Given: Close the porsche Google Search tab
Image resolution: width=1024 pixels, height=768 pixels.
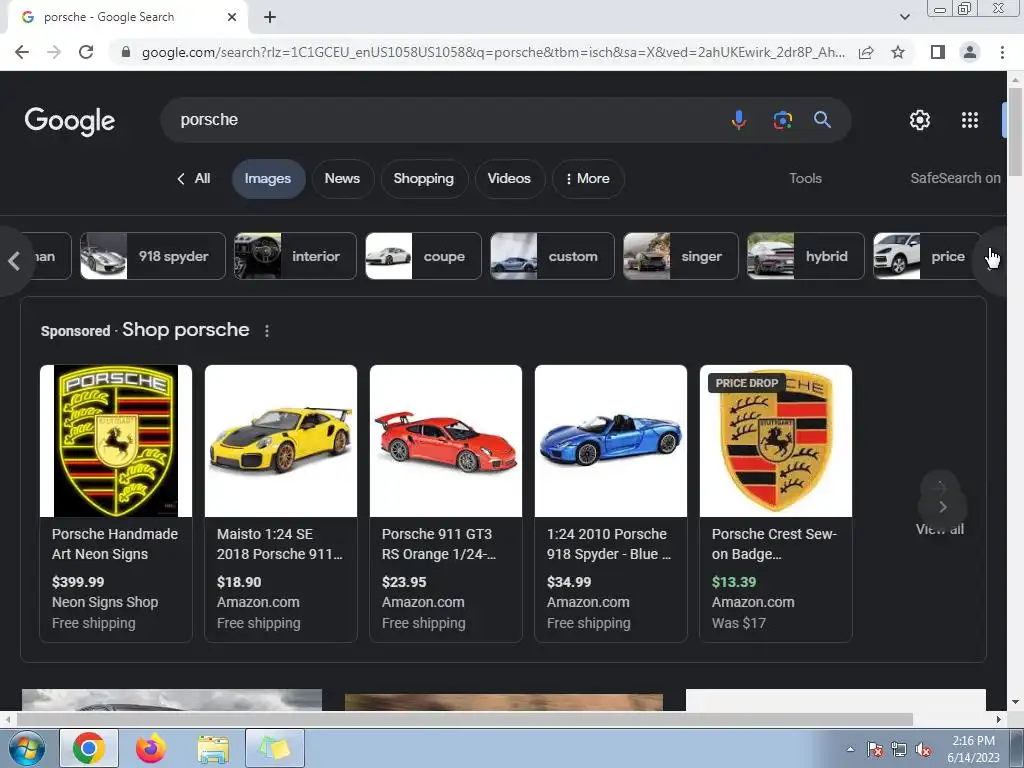Looking at the screenshot, I should point(232,17).
